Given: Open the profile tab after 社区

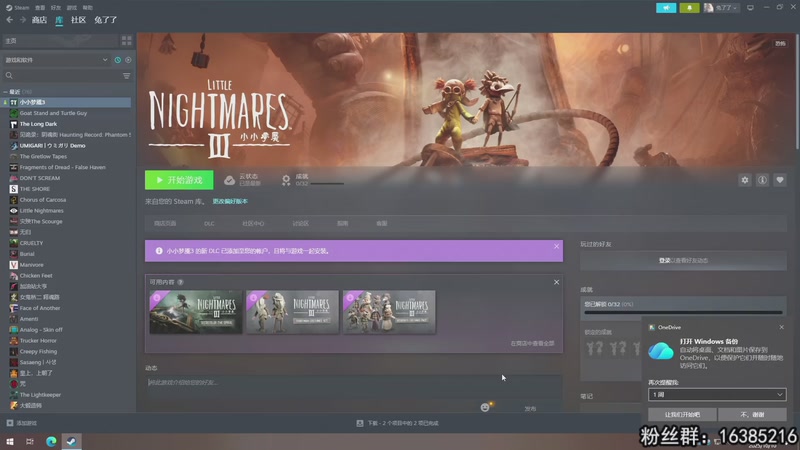Looking at the screenshot, I should [106, 20].
